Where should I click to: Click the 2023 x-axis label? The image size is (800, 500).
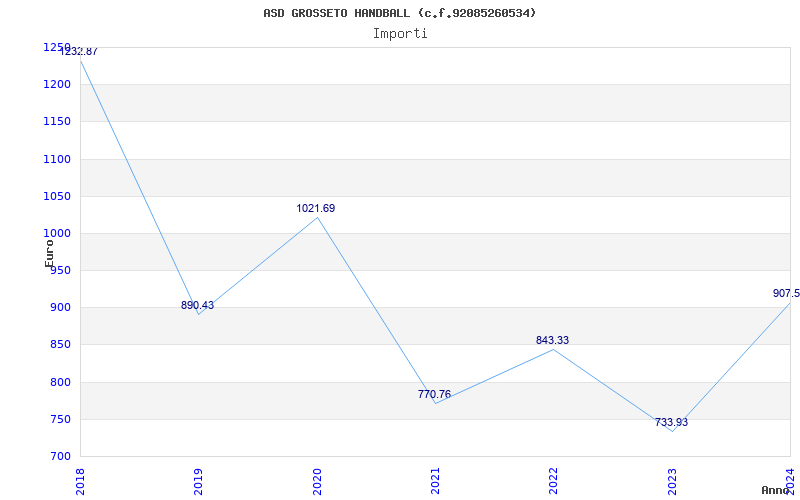(x=672, y=482)
